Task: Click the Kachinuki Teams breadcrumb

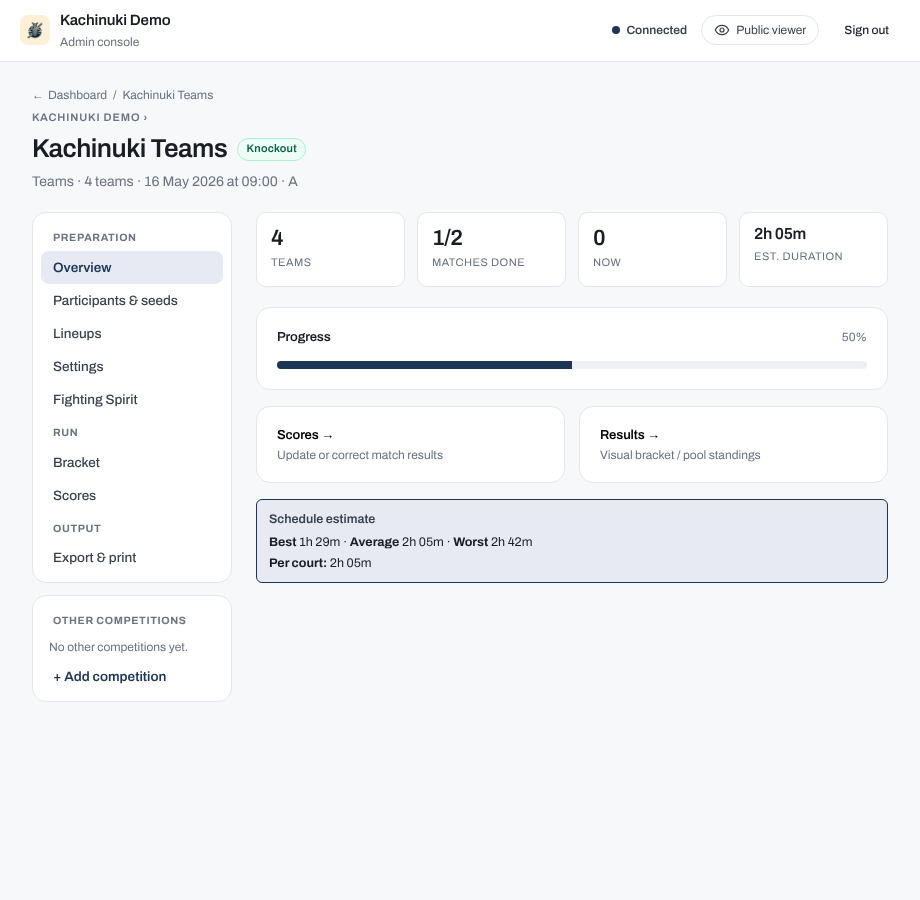Action: pyautogui.click(x=168, y=95)
